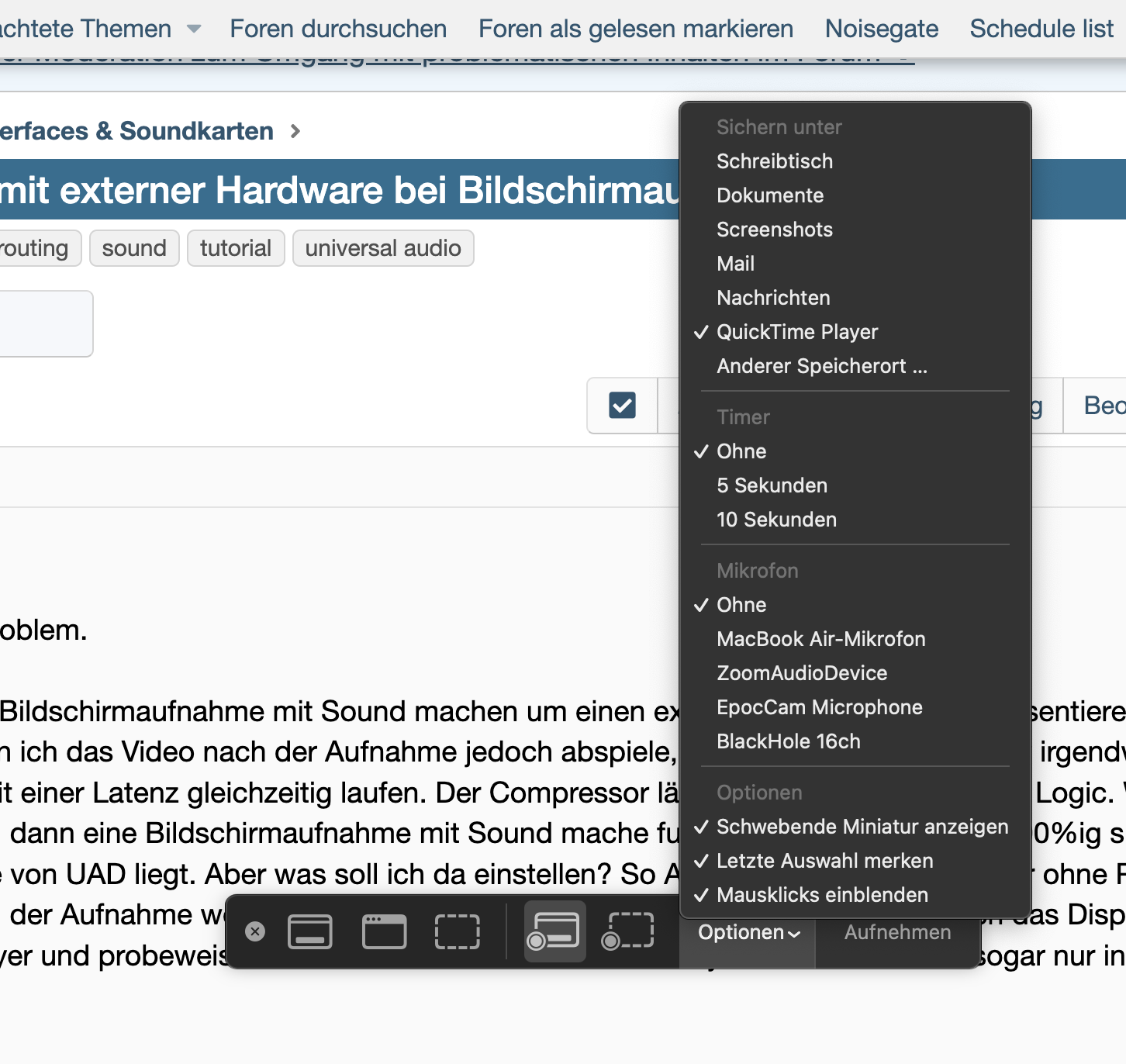Choose BlackHole 16ch as microphone

(x=788, y=741)
